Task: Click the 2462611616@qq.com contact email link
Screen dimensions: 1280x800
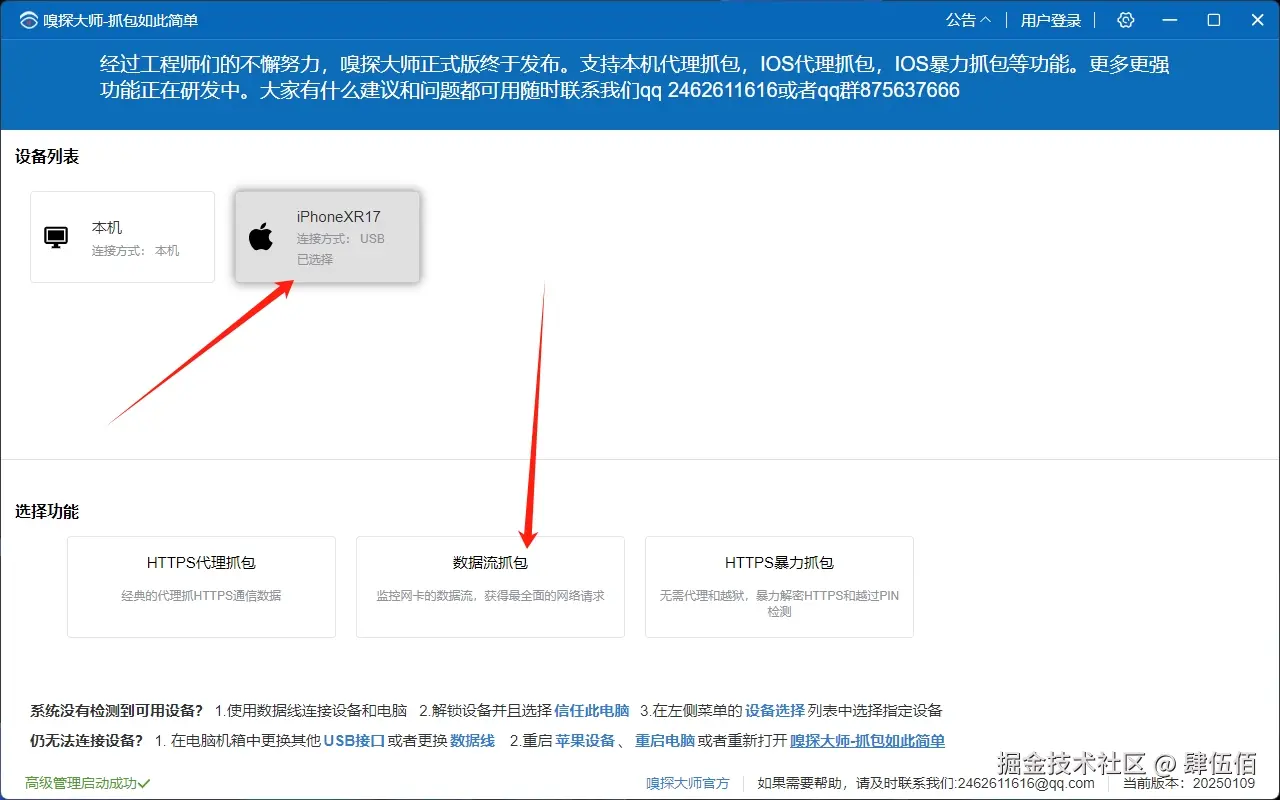Action: point(1024,783)
